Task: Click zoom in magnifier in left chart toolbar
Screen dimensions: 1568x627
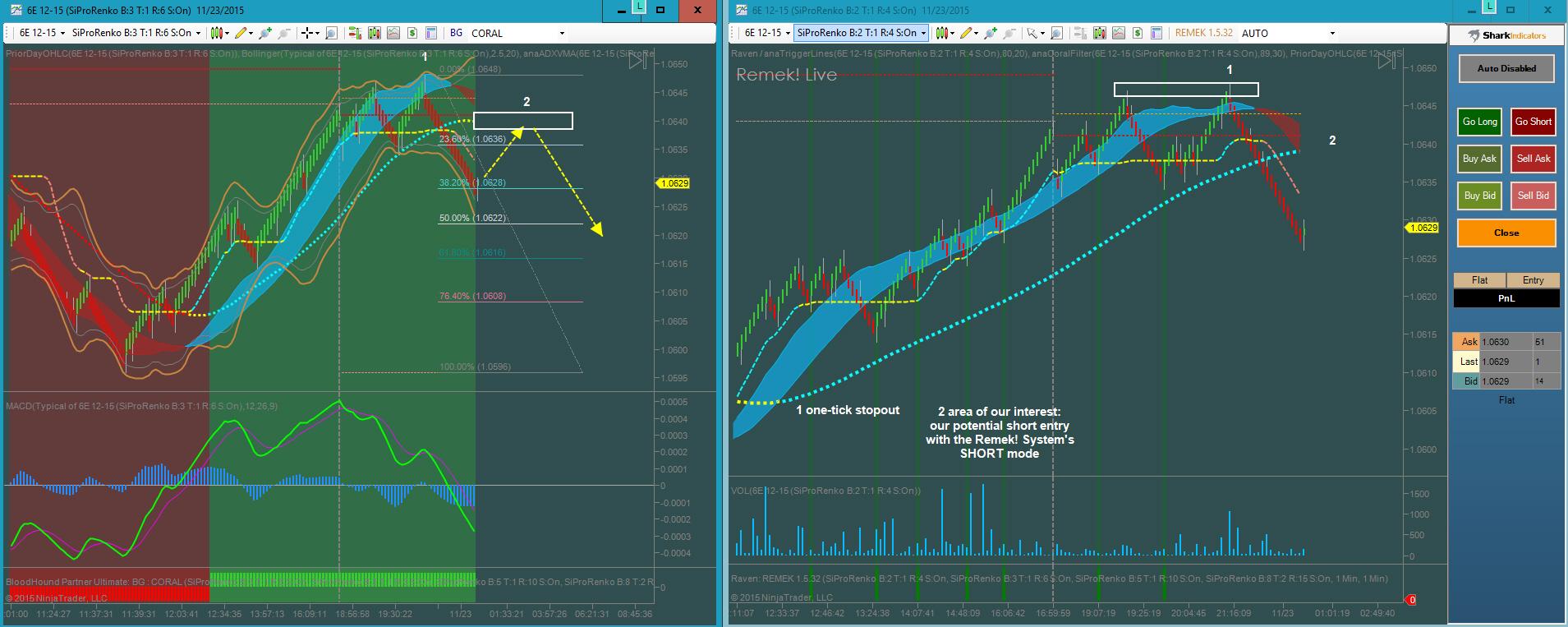Action: 265,33
